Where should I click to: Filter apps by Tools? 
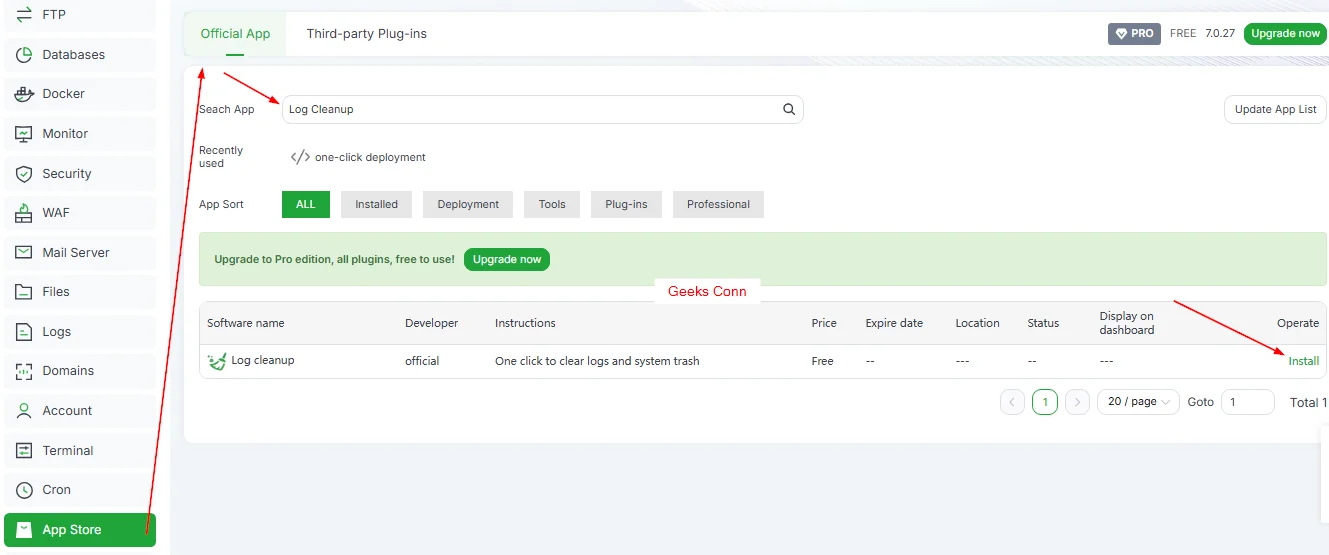[x=552, y=204]
